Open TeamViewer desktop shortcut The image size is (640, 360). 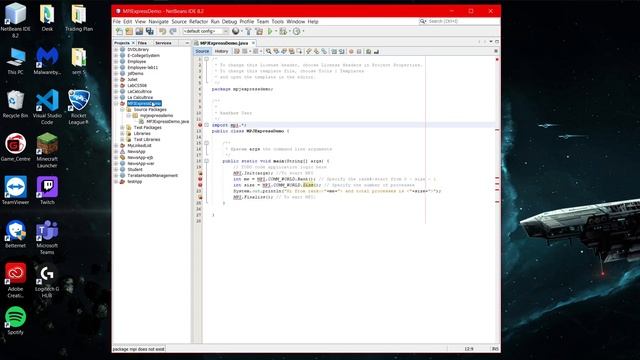15,190
